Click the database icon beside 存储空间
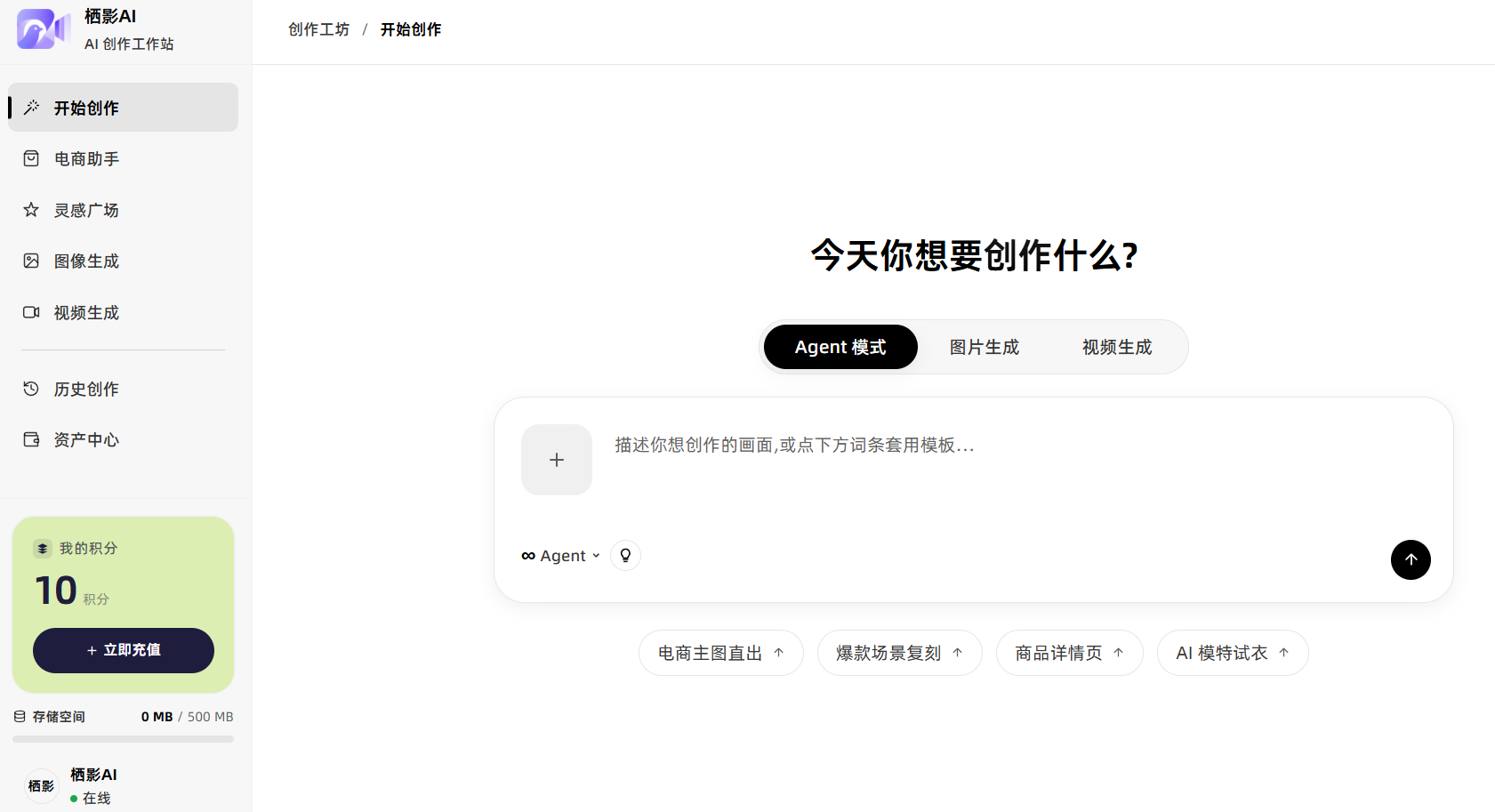This screenshot has width=1495, height=812. pos(20,717)
